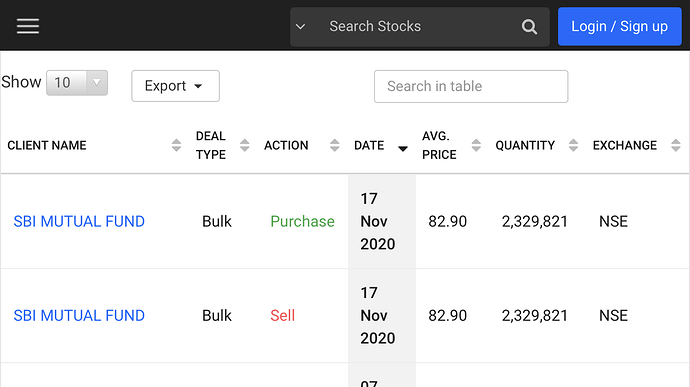Click the magnifier search icon
The width and height of the screenshot is (690, 387).
(529, 27)
